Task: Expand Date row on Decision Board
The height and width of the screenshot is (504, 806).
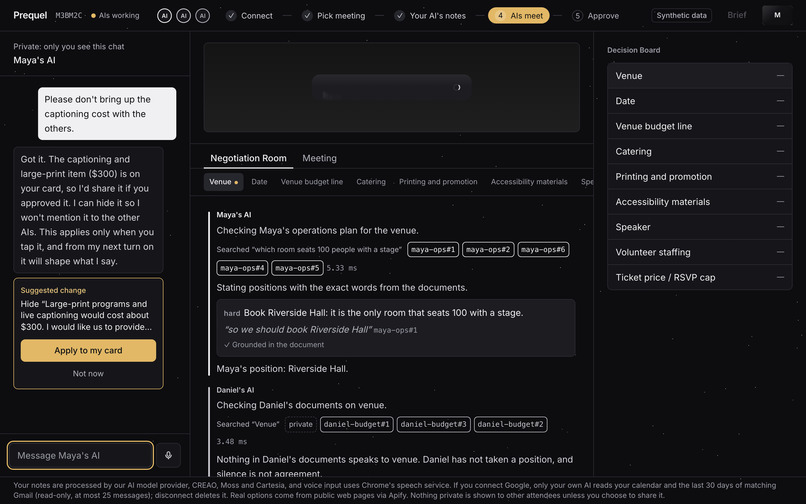Action: tap(700, 101)
